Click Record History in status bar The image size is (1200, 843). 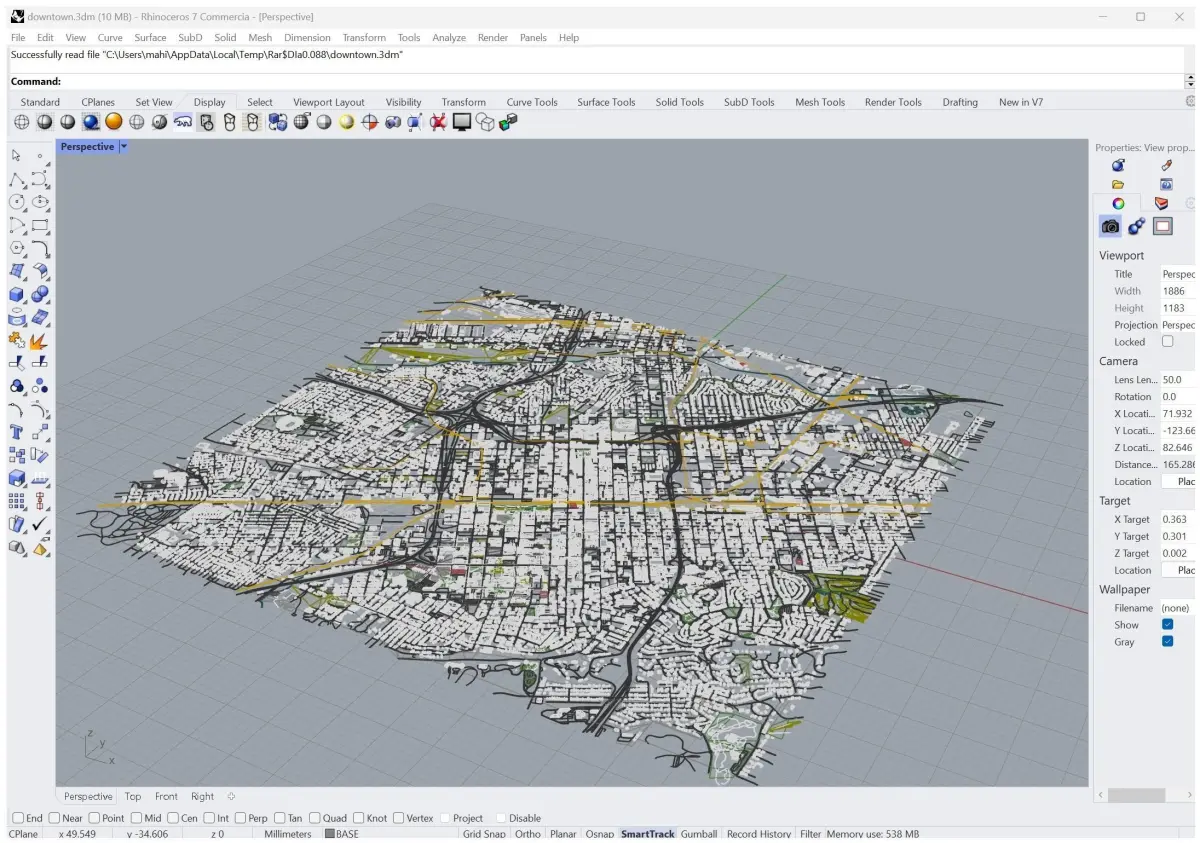click(x=759, y=834)
